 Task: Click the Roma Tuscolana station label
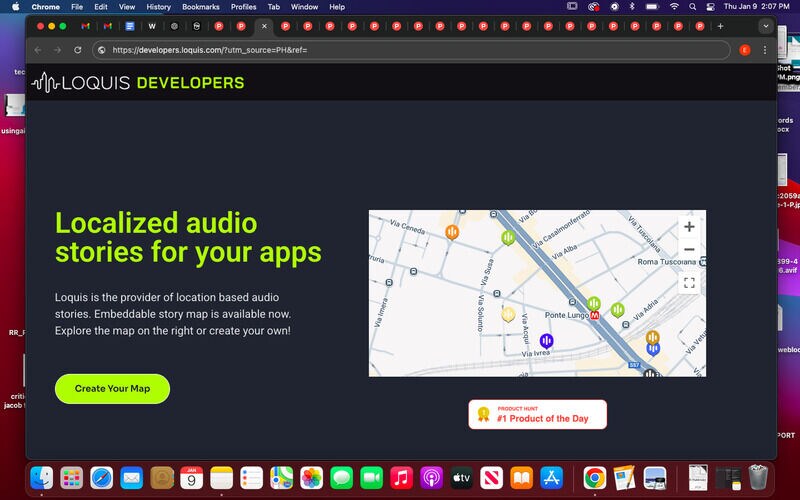(x=666, y=262)
